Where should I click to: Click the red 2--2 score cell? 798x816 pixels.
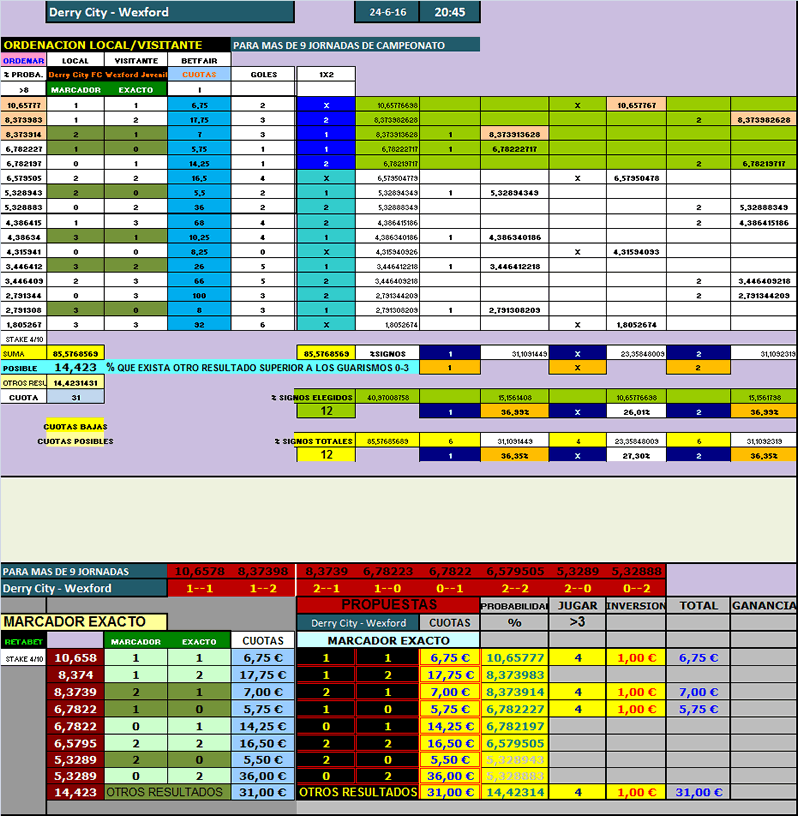[514, 588]
